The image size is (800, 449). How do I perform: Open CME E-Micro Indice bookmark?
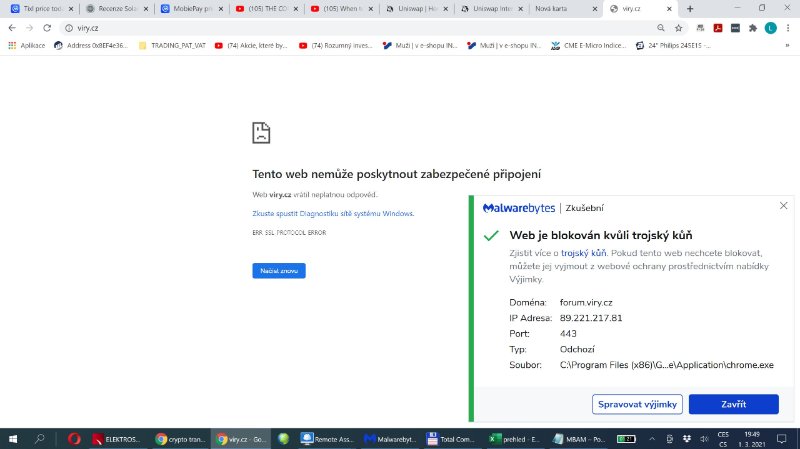pos(588,45)
